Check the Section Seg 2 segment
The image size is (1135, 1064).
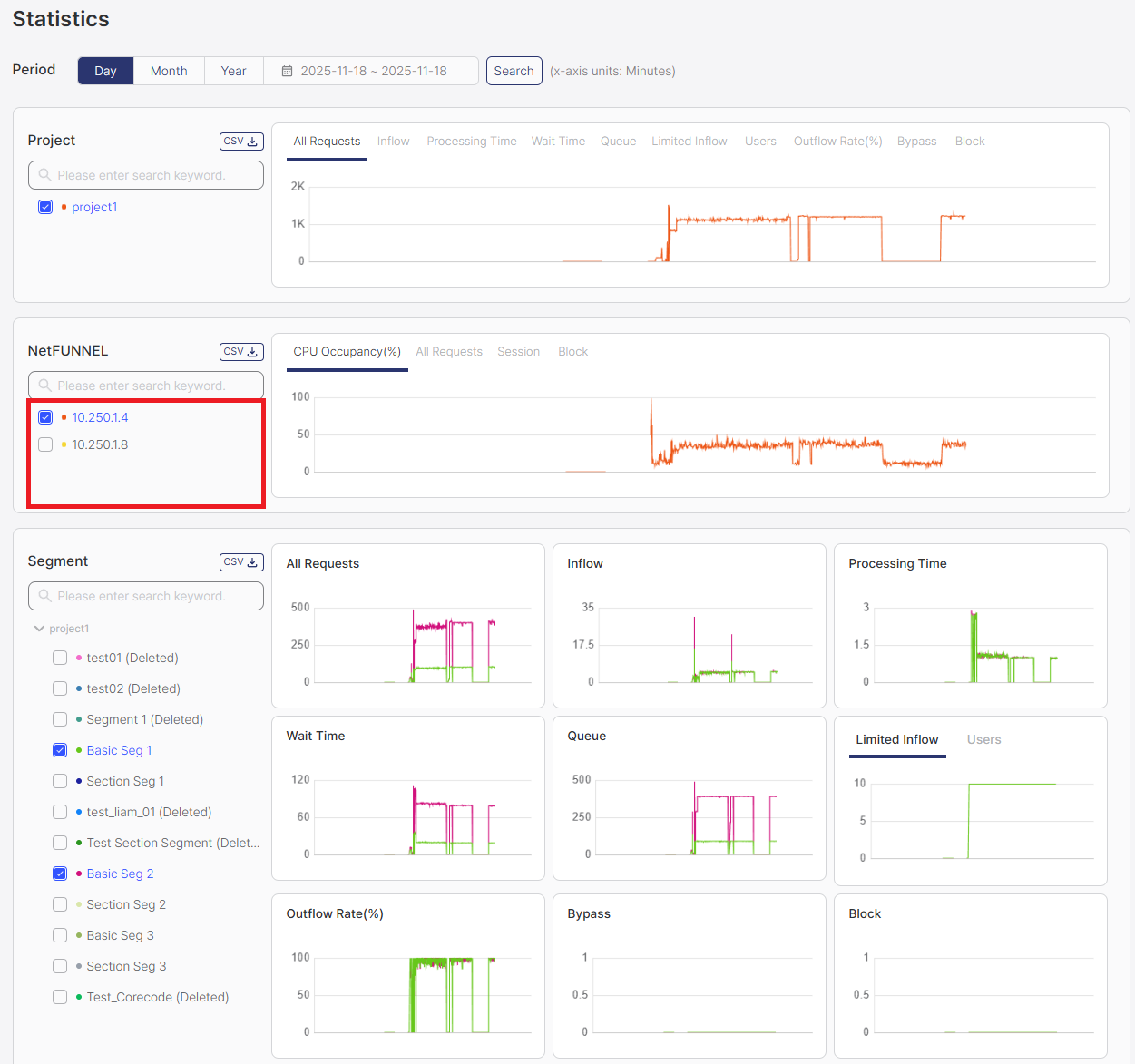click(59, 904)
